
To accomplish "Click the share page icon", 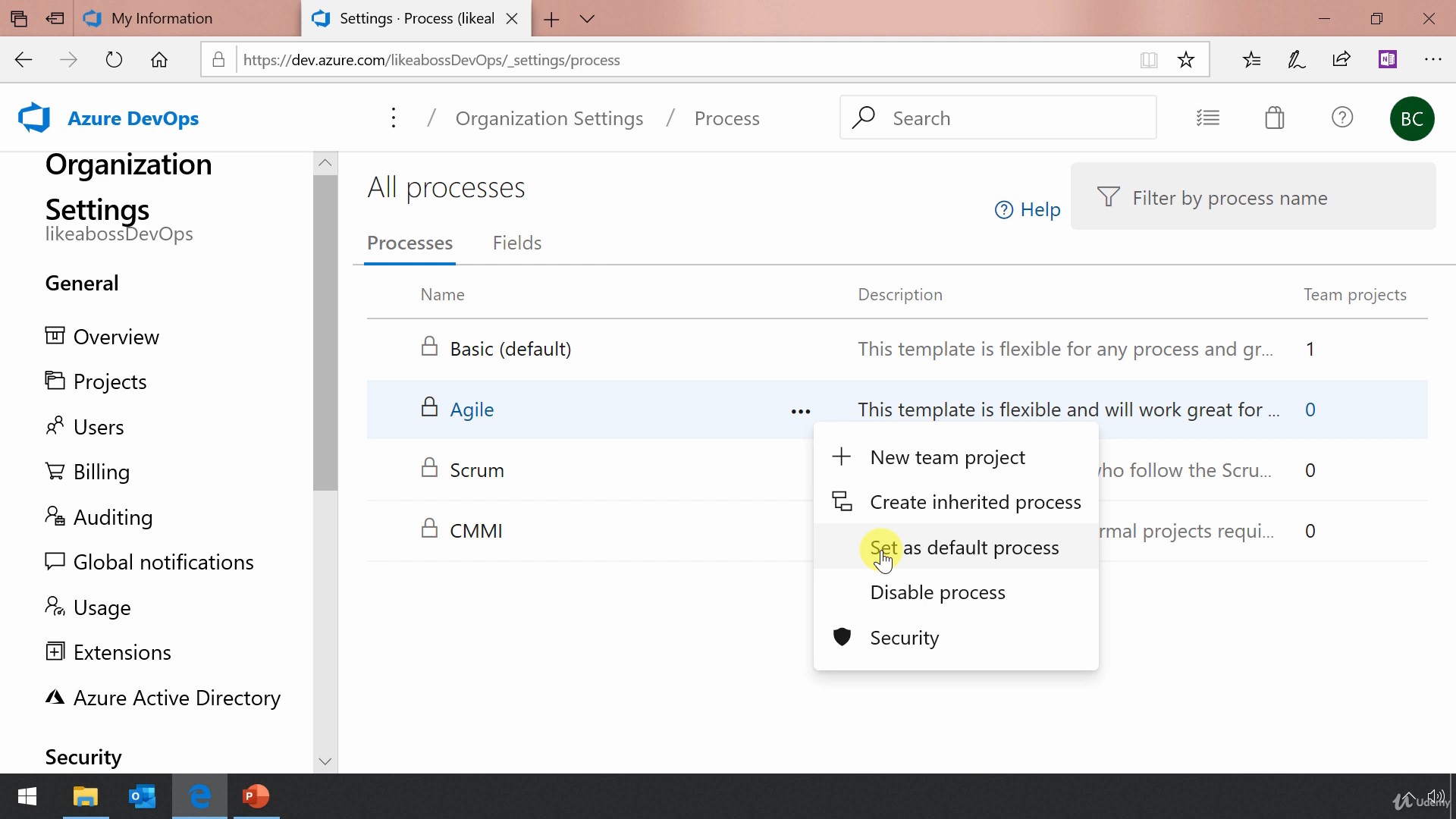I will 1342,59.
